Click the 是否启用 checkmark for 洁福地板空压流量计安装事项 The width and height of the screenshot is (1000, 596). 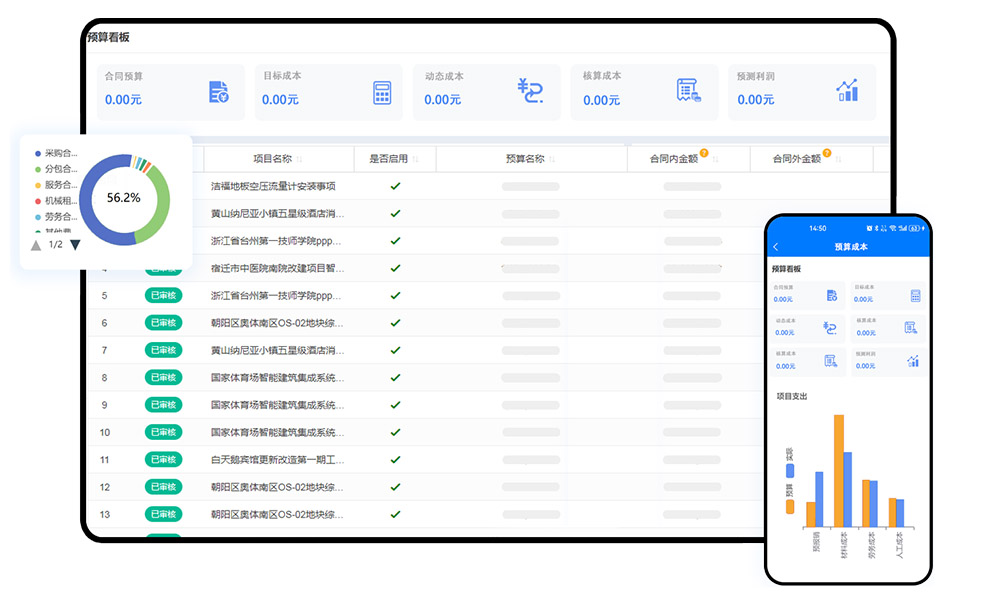tap(395, 186)
